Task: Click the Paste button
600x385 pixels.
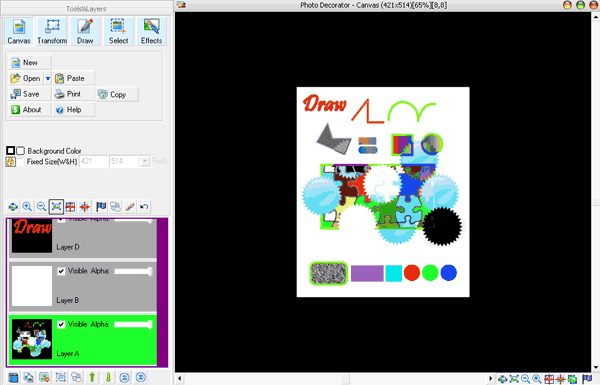Action: tap(74, 78)
